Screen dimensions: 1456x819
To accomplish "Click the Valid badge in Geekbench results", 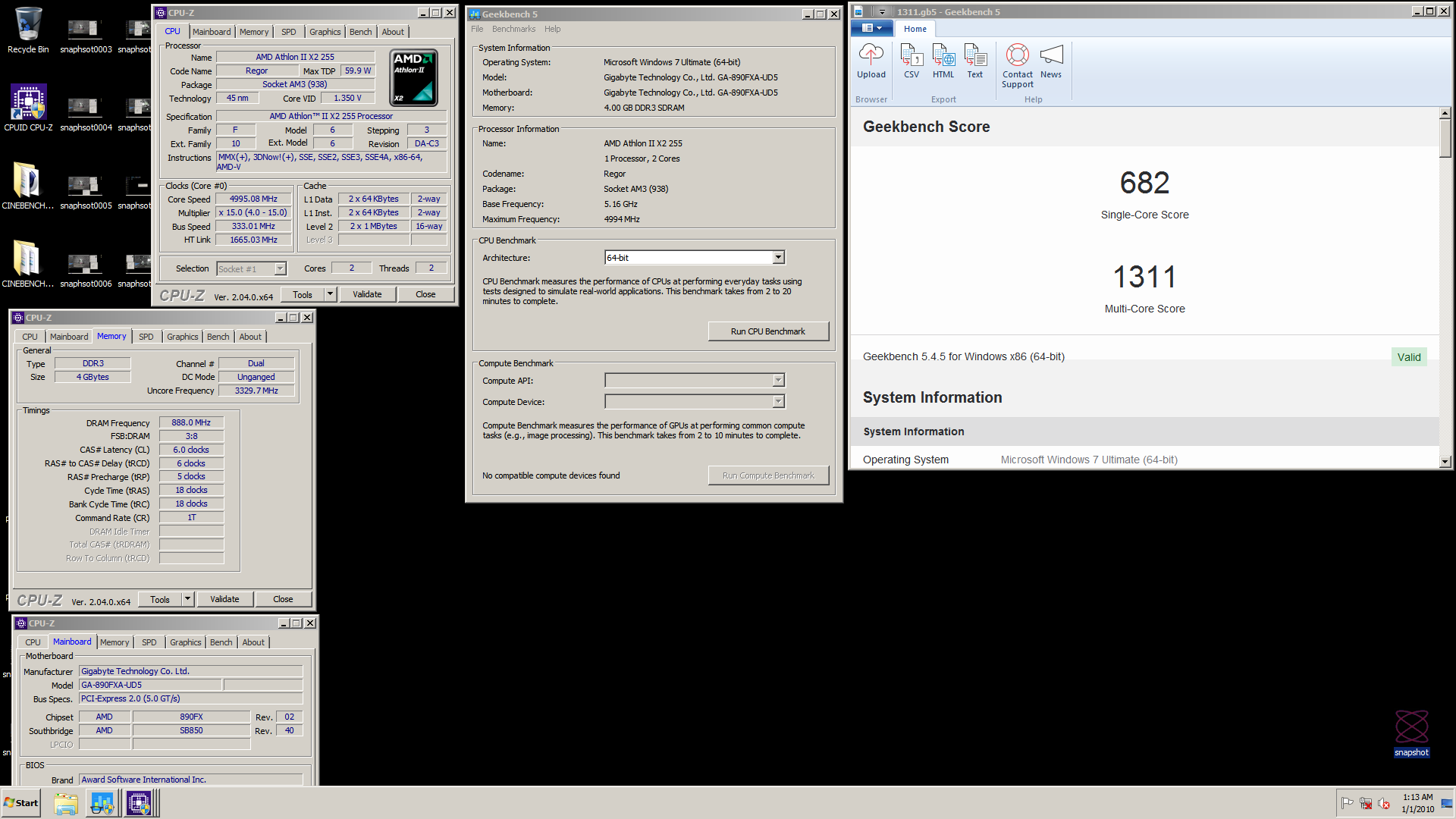I will (x=1409, y=357).
